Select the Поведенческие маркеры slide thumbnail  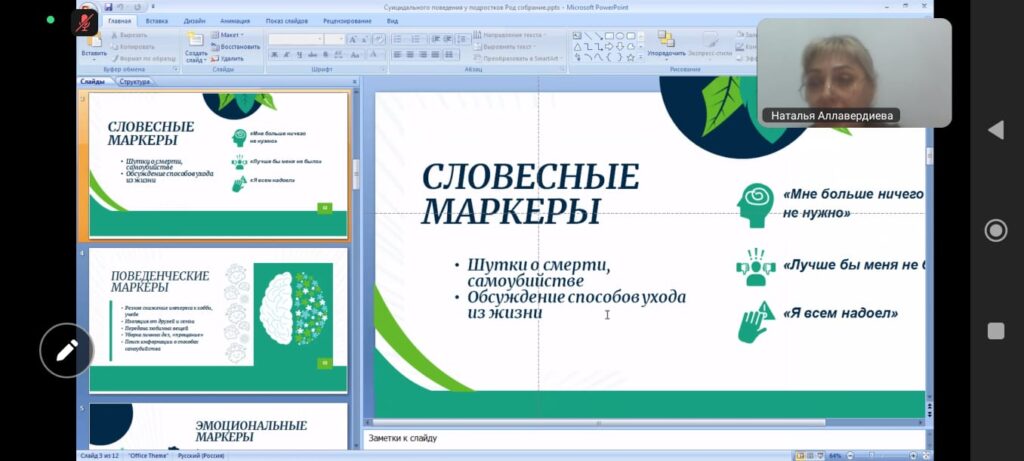click(x=218, y=320)
